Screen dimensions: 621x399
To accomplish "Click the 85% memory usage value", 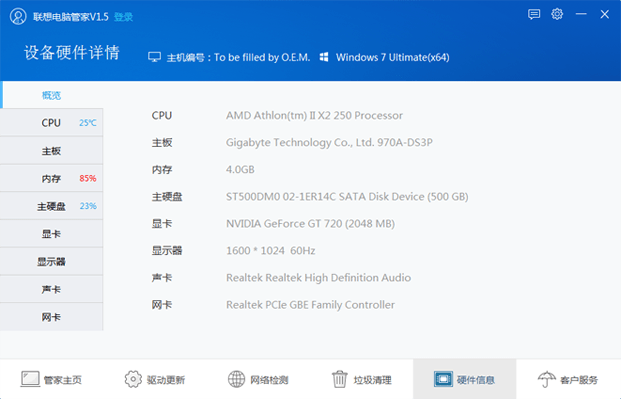I will click(x=88, y=178).
